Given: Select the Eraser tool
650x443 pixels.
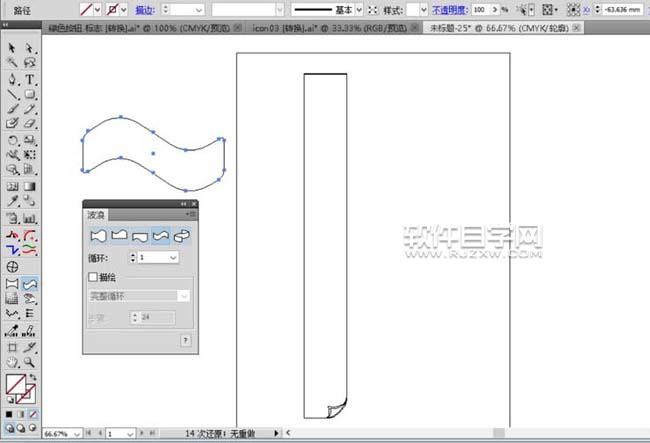Looking at the screenshot, I should [29, 123].
